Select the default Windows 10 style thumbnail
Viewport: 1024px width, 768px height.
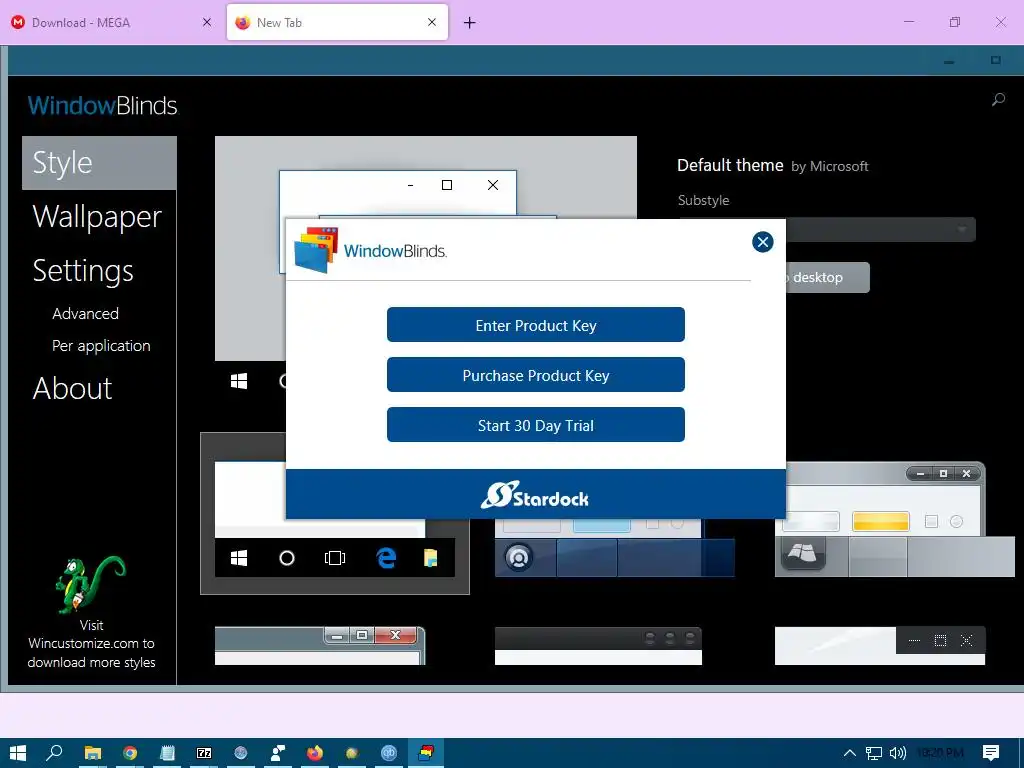(335, 513)
